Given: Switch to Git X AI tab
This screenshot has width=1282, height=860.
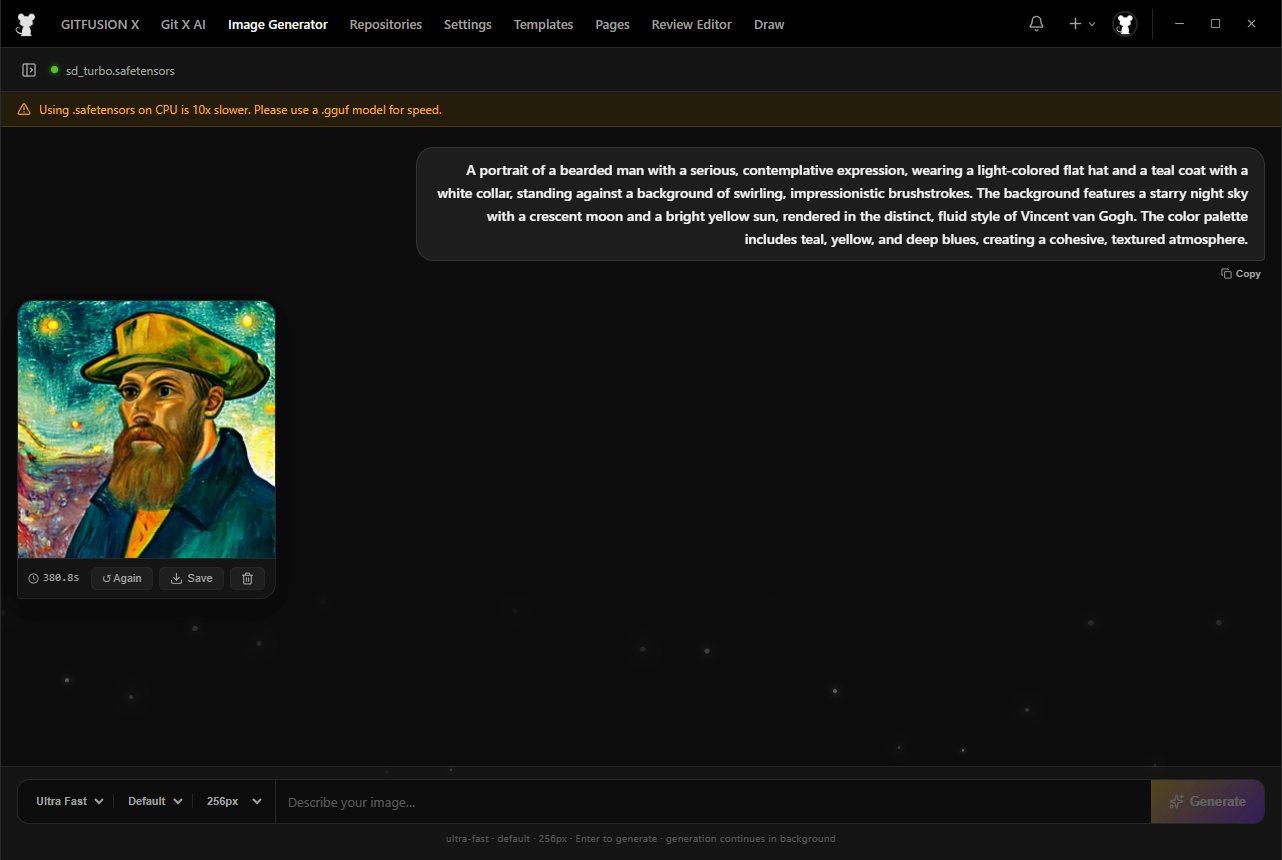Looking at the screenshot, I should (183, 24).
